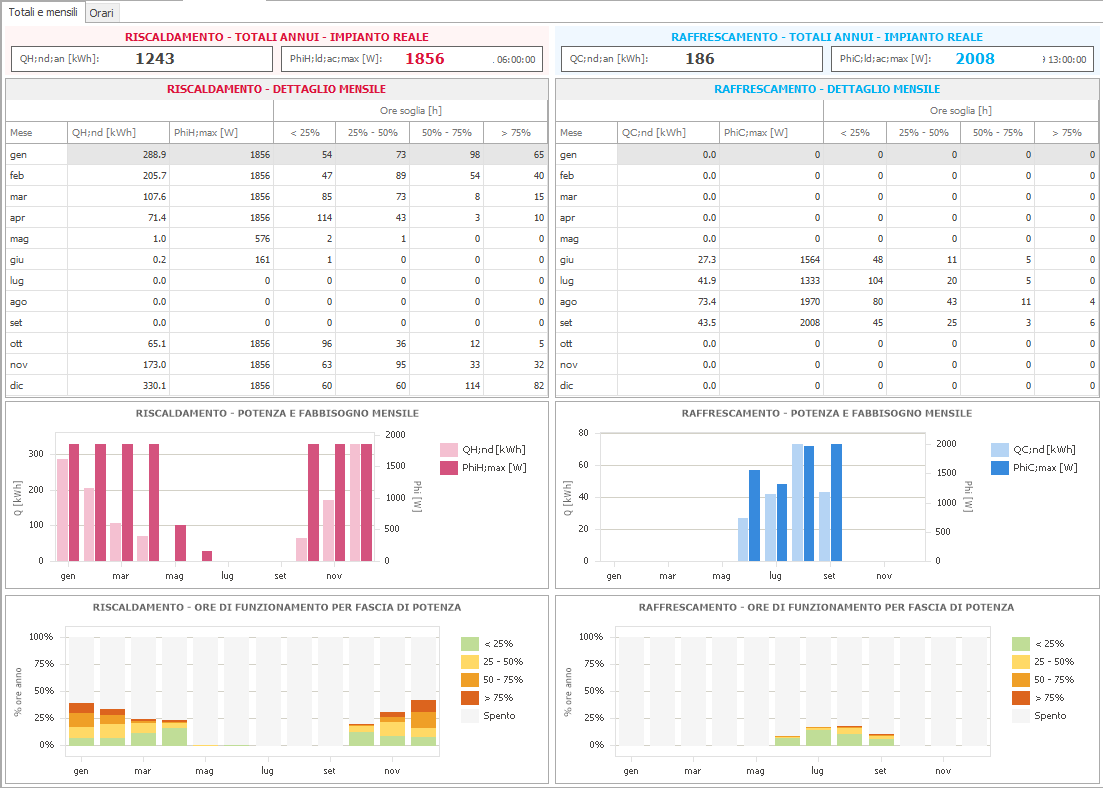The image size is (1103, 788).
Task: Click heating chart's '> 75%' legend swatch
Action: coord(470,698)
